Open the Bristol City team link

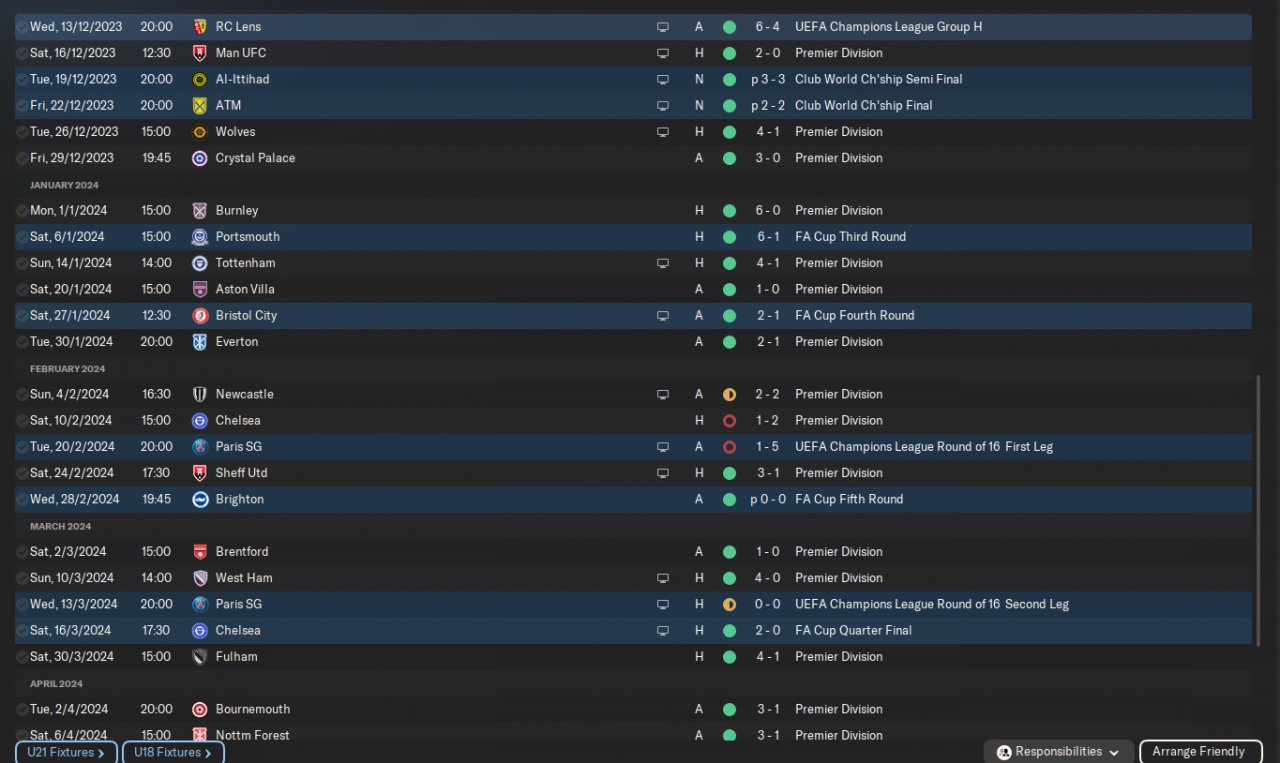coord(246,315)
